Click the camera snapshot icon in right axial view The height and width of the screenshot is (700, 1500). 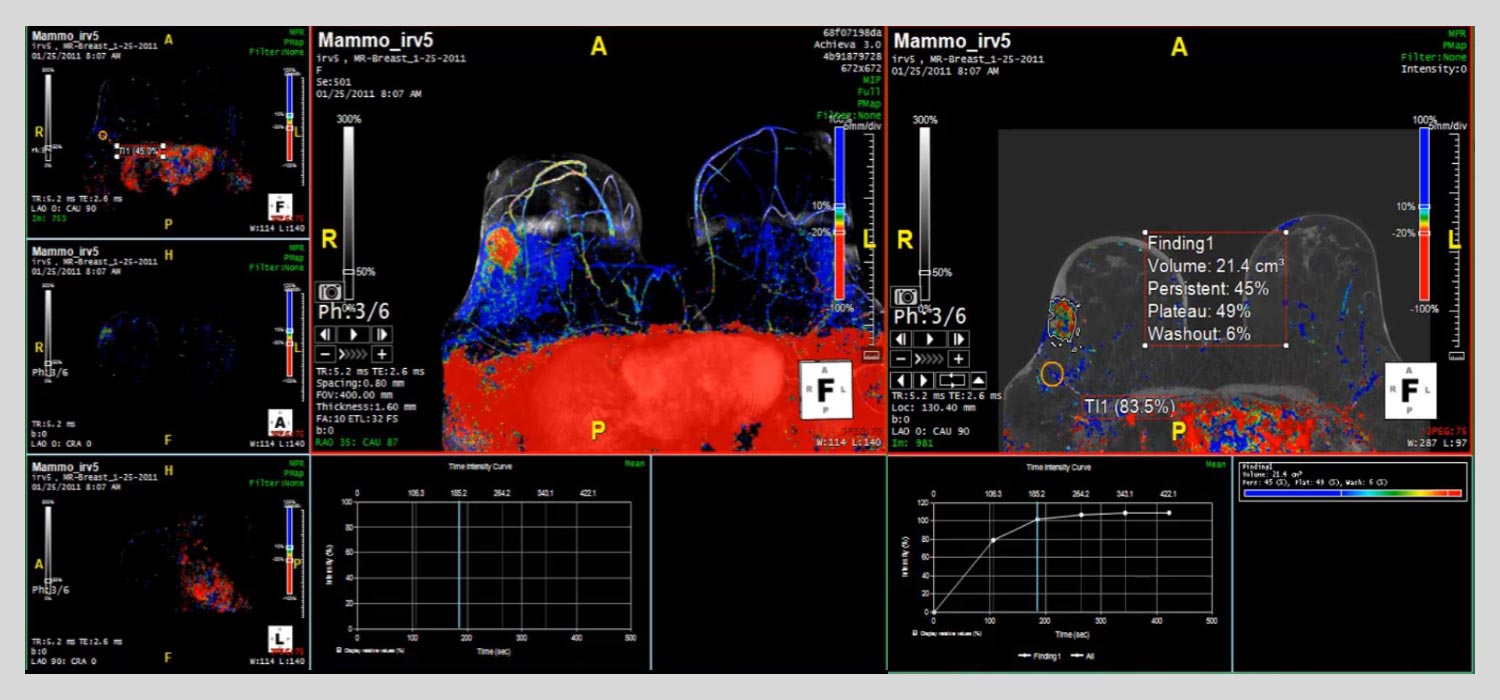[x=906, y=297]
